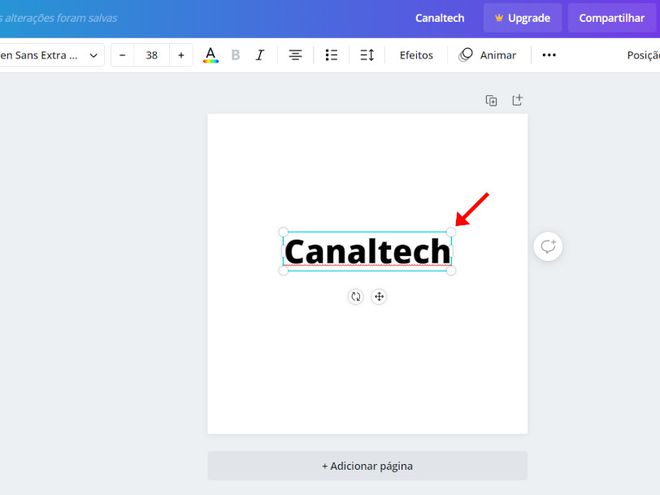The width and height of the screenshot is (660, 495).
Task: Click the Compartilhar share button
Action: [x=612, y=18]
